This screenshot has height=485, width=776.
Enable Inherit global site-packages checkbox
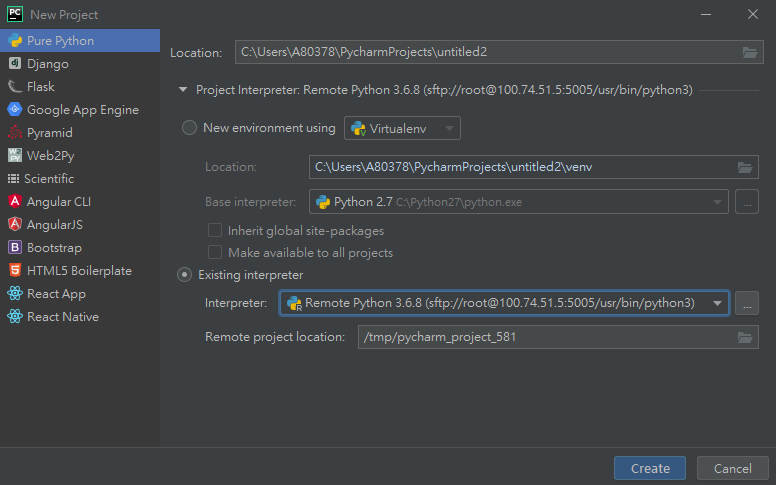point(215,230)
